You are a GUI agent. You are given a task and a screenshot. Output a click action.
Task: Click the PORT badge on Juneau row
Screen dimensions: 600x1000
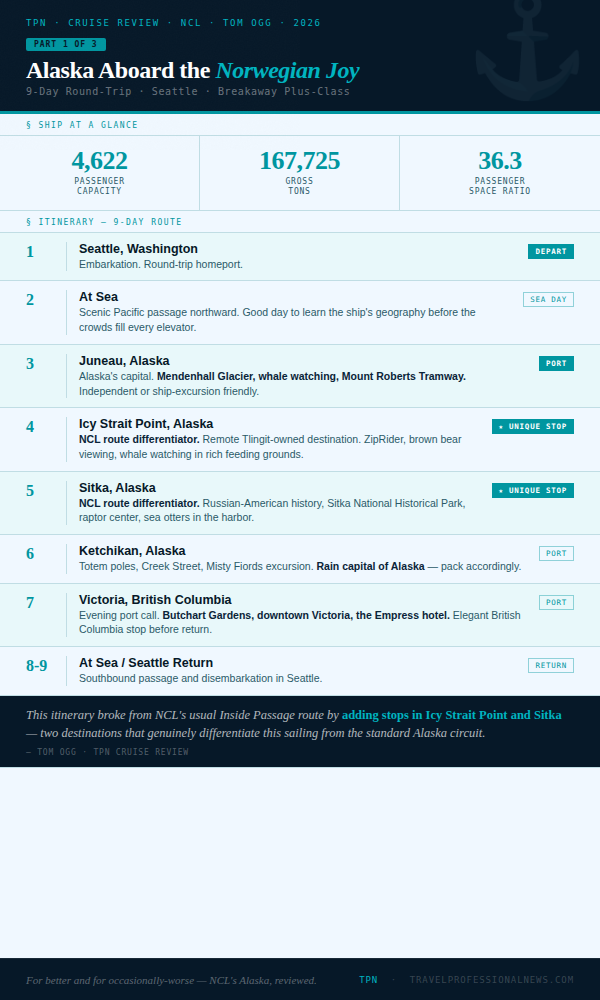[x=557, y=364]
